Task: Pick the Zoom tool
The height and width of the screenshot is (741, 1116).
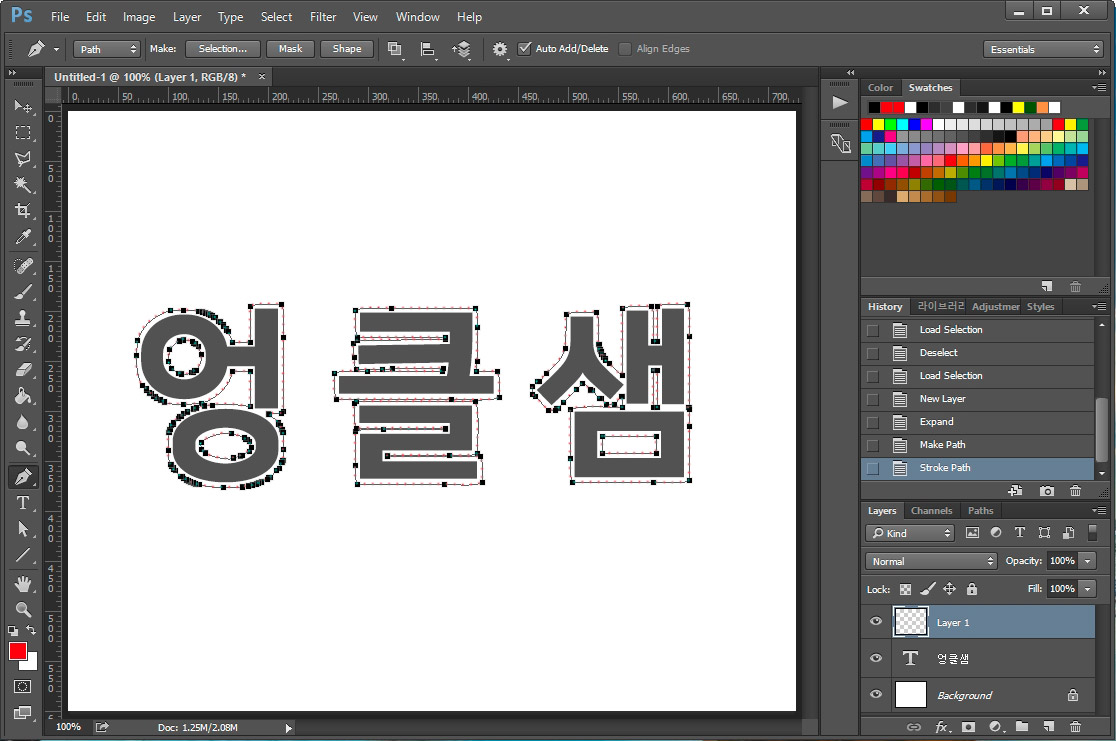Action: (24, 609)
